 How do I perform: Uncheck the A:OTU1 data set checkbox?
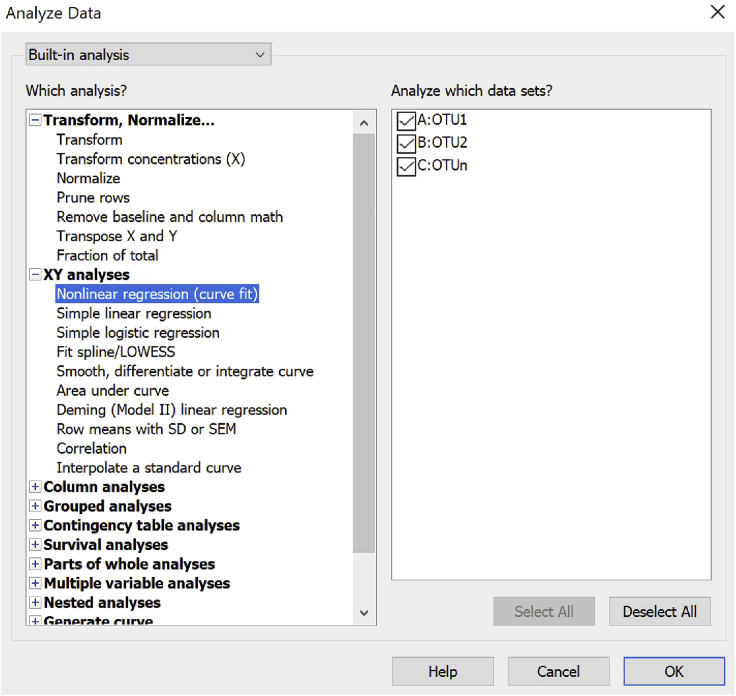click(407, 121)
